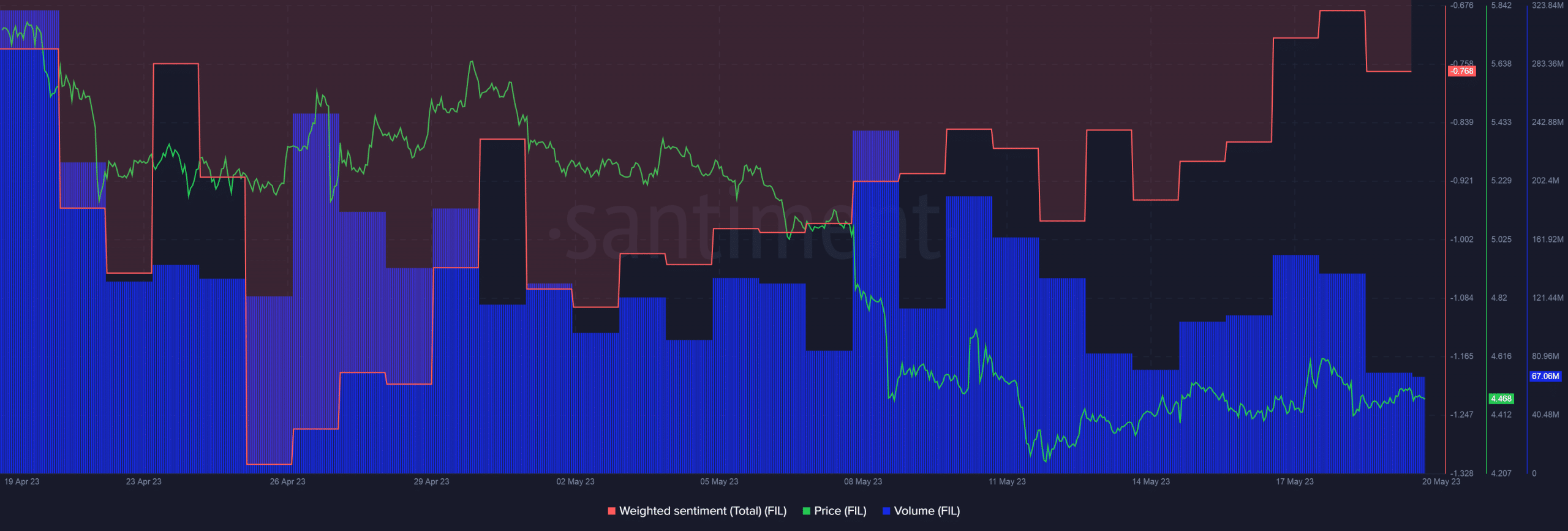Click the 121.44M volume axis value
1568x531 pixels.
point(1548,298)
